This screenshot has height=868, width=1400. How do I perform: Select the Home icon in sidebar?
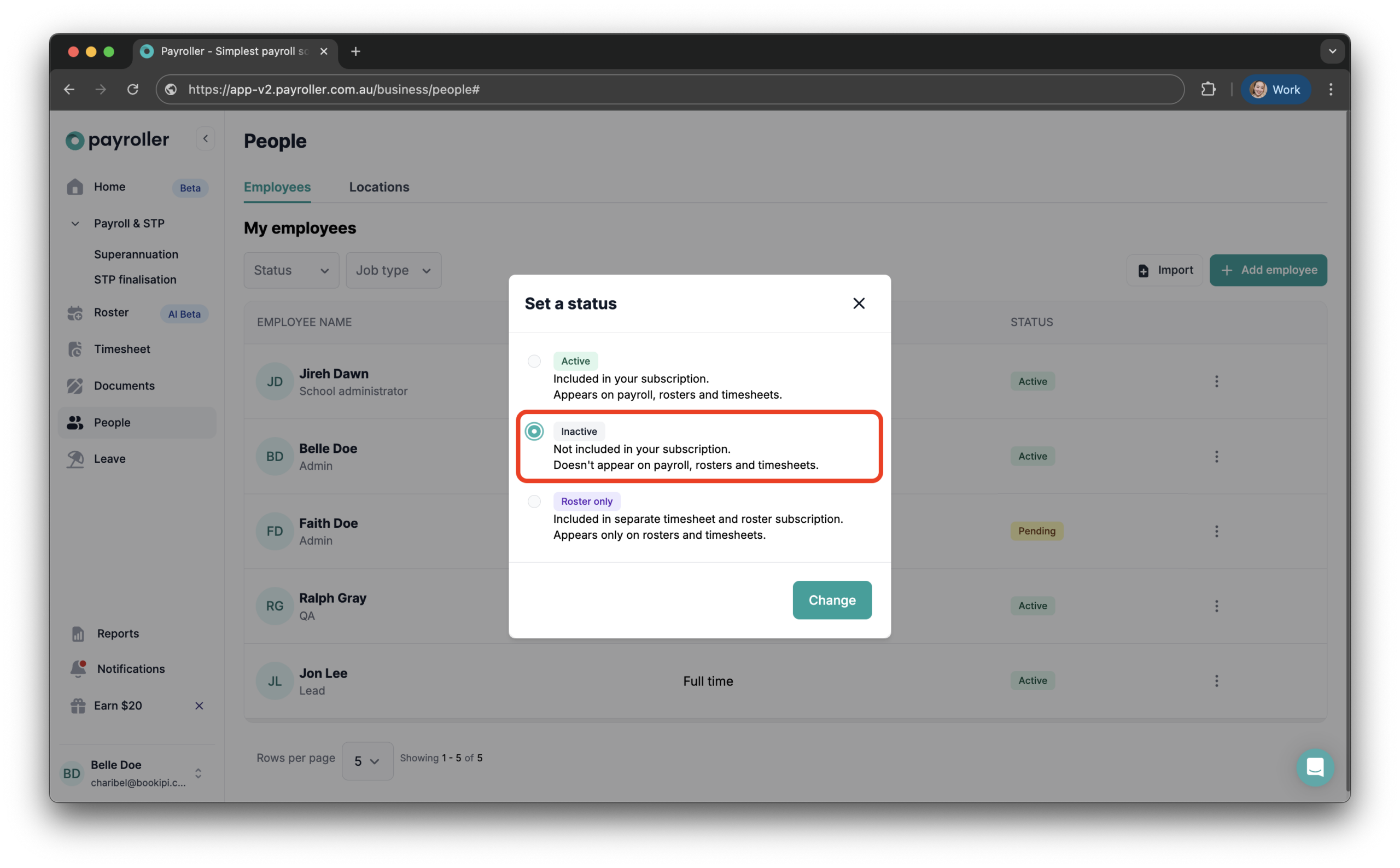pyautogui.click(x=75, y=187)
